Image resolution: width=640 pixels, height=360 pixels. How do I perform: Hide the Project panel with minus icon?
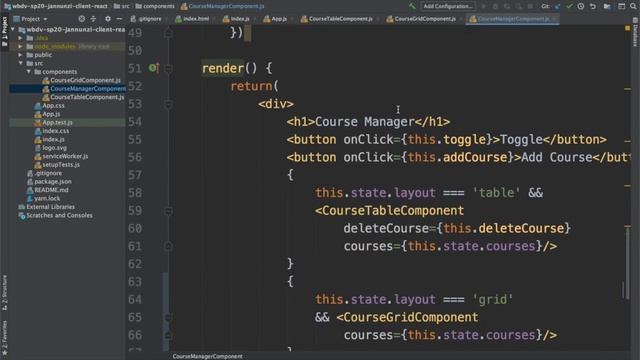coord(119,19)
